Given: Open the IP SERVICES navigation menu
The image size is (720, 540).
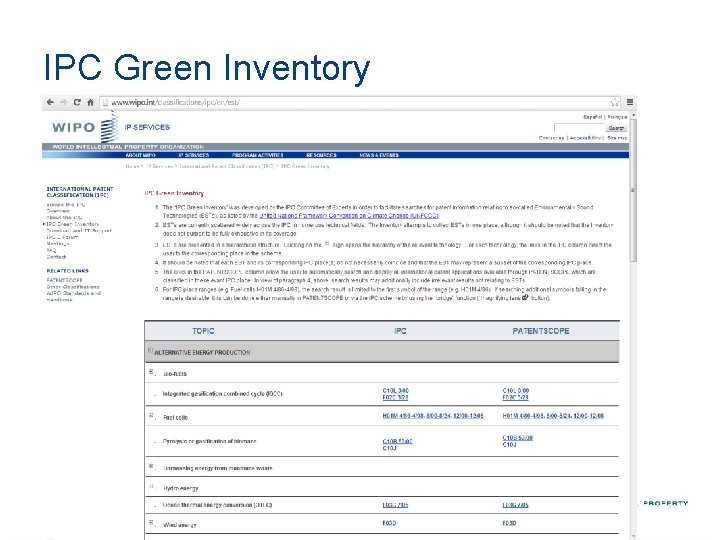Looking at the screenshot, I should 194,155.
